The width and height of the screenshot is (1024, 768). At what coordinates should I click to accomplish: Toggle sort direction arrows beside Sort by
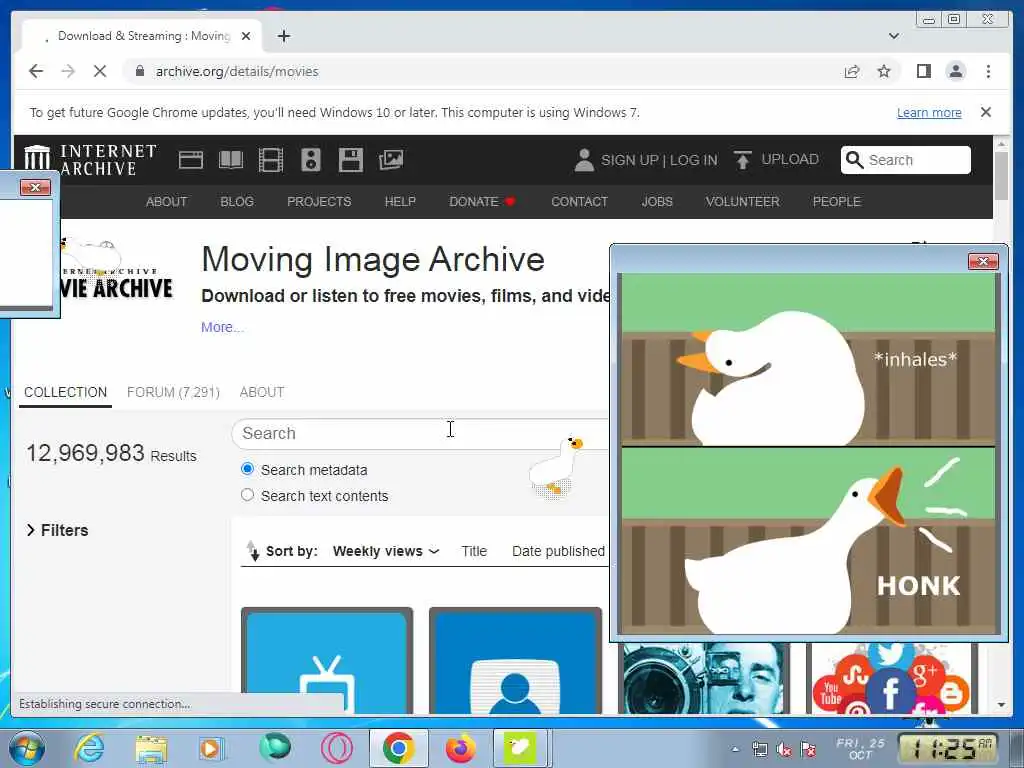click(253, 551)
